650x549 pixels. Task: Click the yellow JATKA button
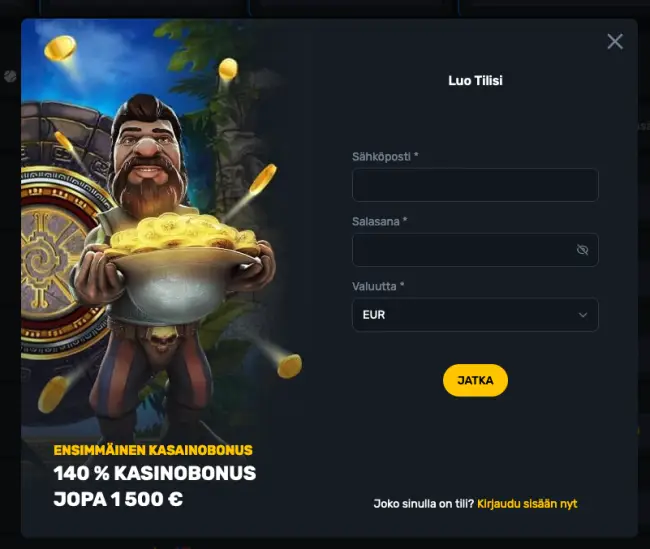tap(475, 380)
